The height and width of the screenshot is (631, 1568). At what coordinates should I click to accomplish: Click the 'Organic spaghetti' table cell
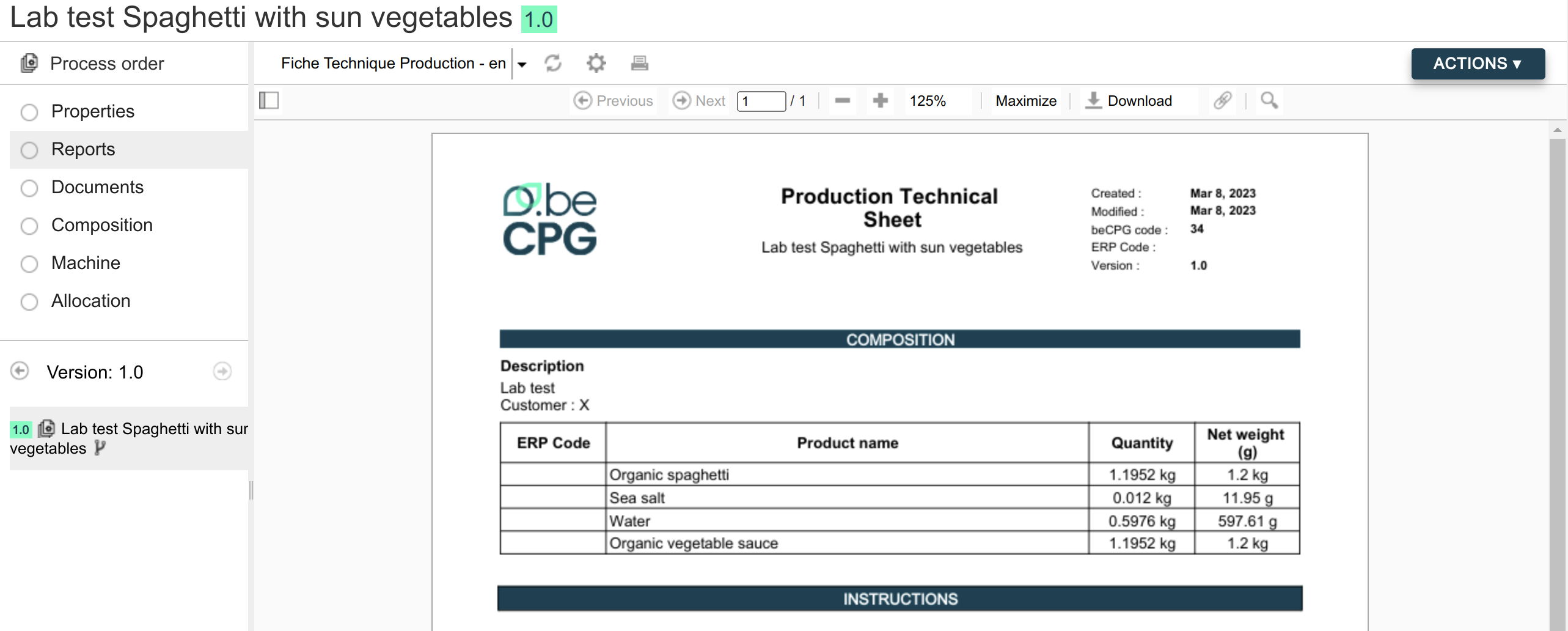point(847,474)
